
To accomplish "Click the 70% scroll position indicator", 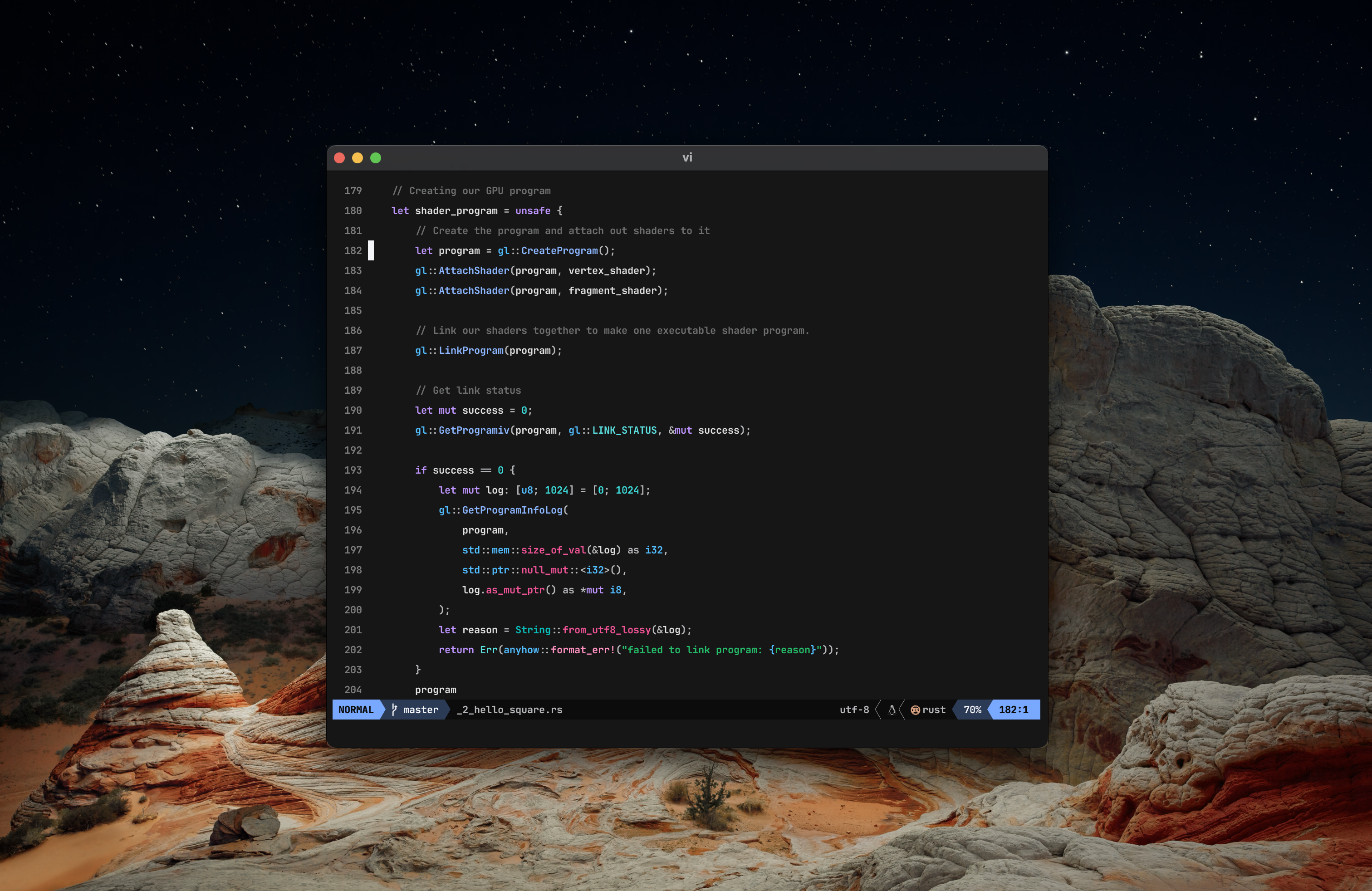I will (972, 710).
